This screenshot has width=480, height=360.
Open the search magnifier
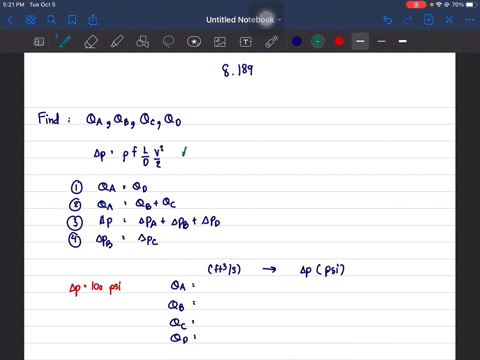[x=51, y=20]
